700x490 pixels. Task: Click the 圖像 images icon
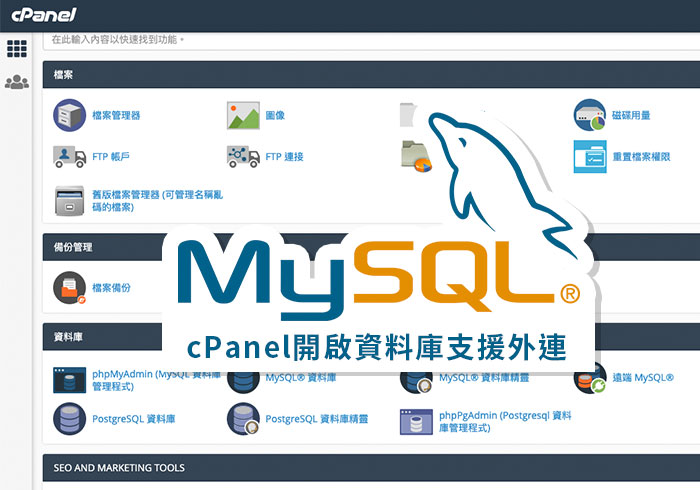click(x=243, y=116)
